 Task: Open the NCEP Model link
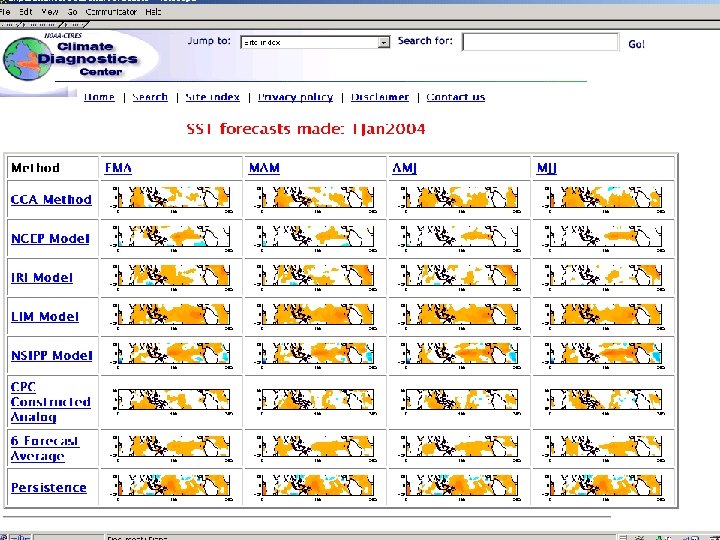[x=50, y=239]
